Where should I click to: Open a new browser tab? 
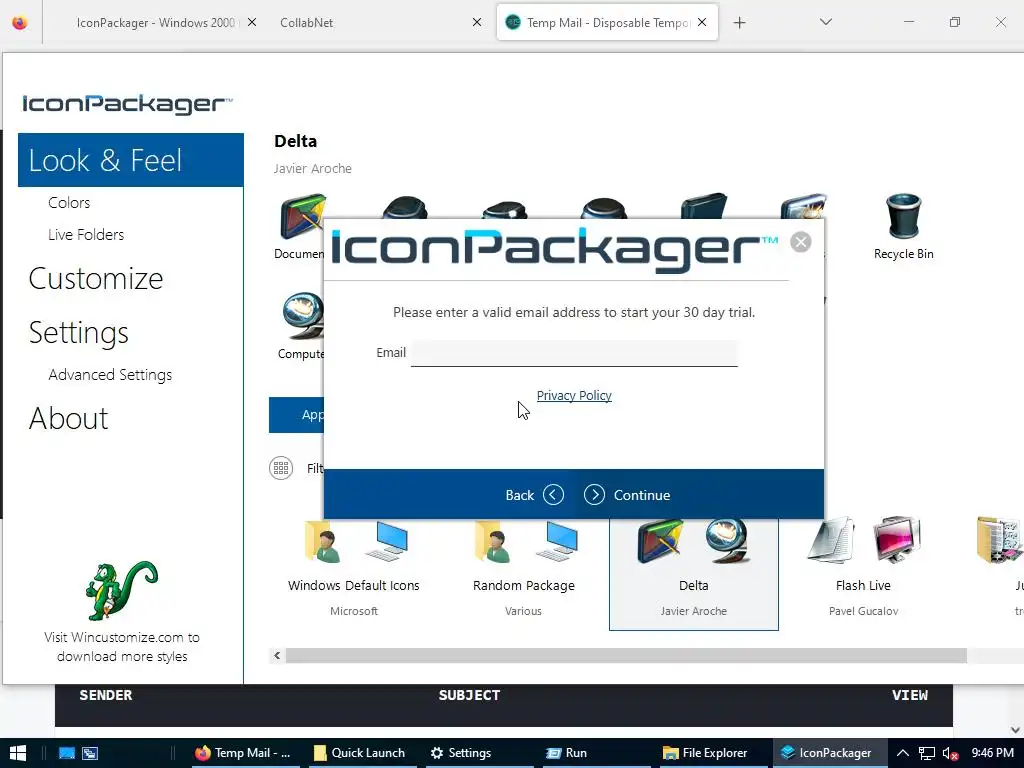739,23
